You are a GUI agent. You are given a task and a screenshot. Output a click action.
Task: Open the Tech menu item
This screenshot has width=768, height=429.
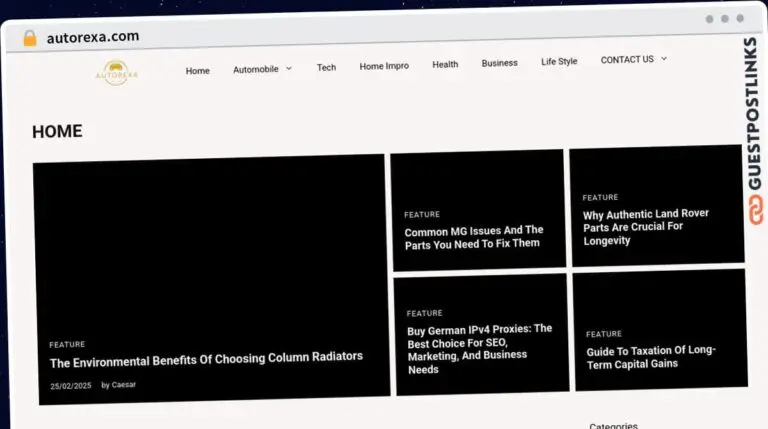(x=326, y=67)
